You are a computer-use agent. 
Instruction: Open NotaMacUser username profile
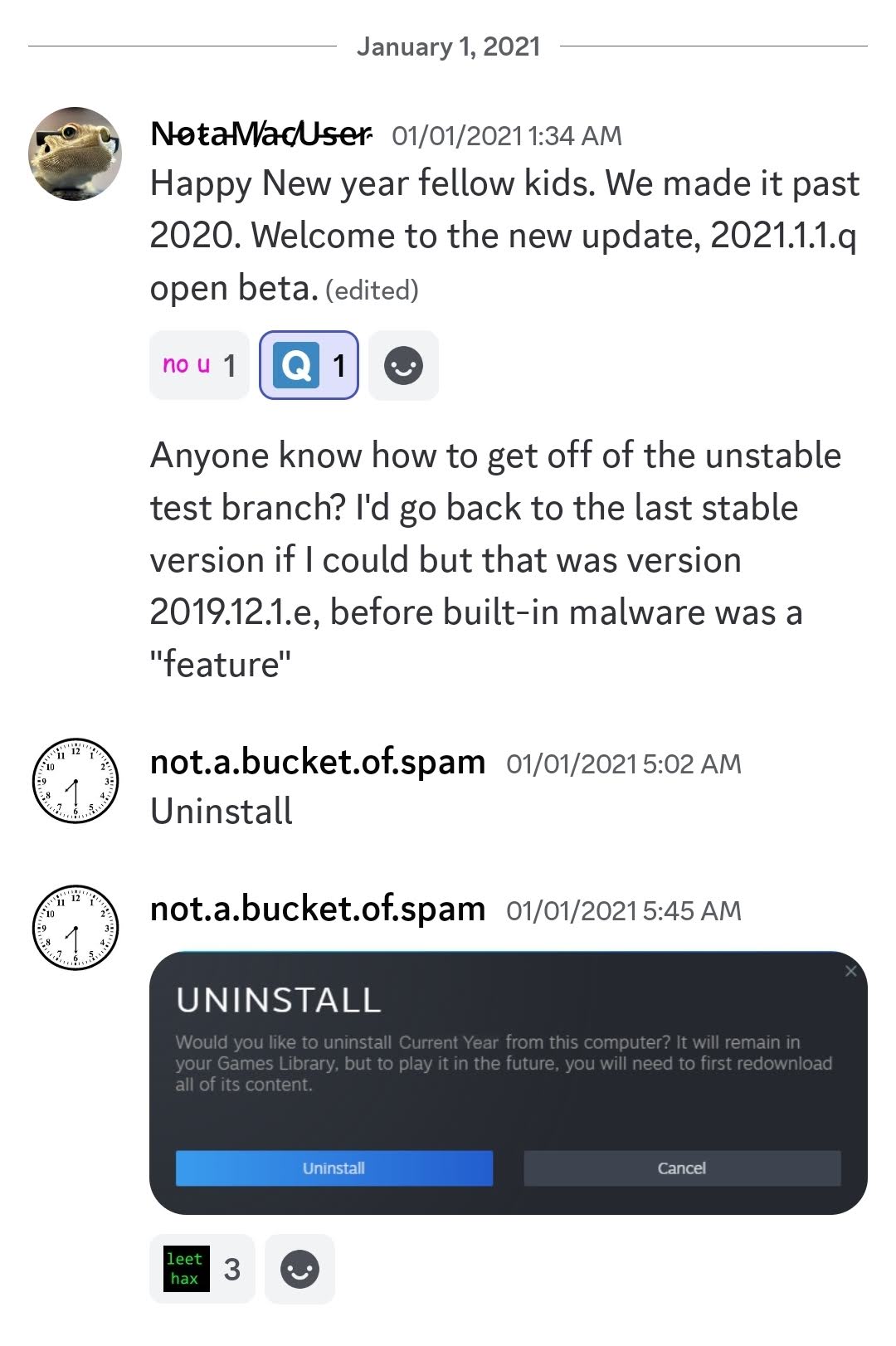point(261,134)
